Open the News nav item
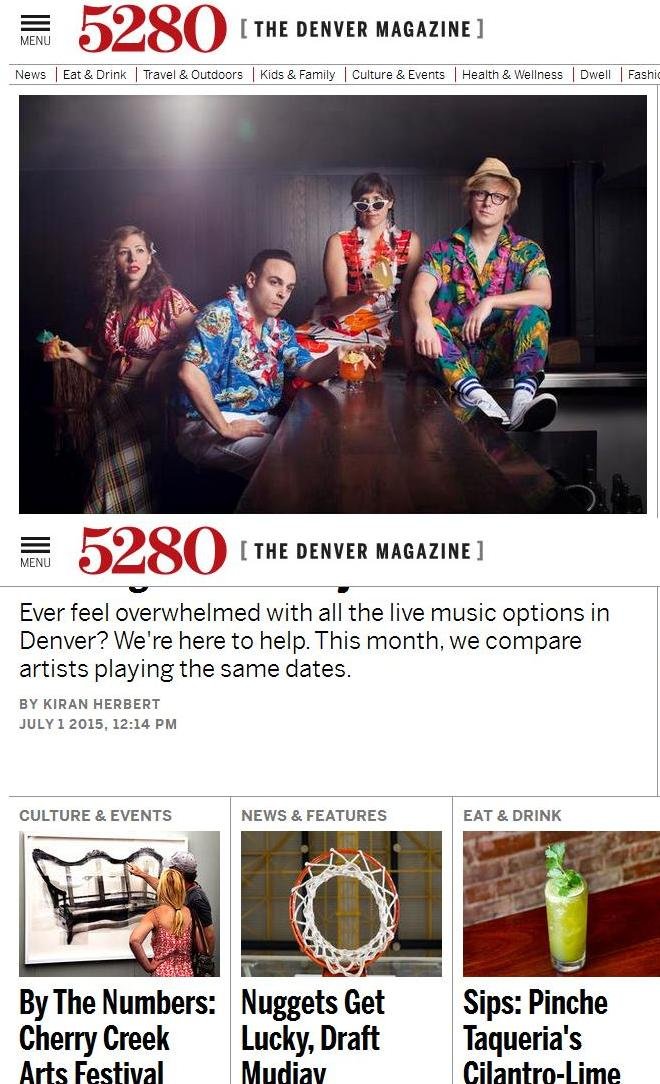 (30, 75)
